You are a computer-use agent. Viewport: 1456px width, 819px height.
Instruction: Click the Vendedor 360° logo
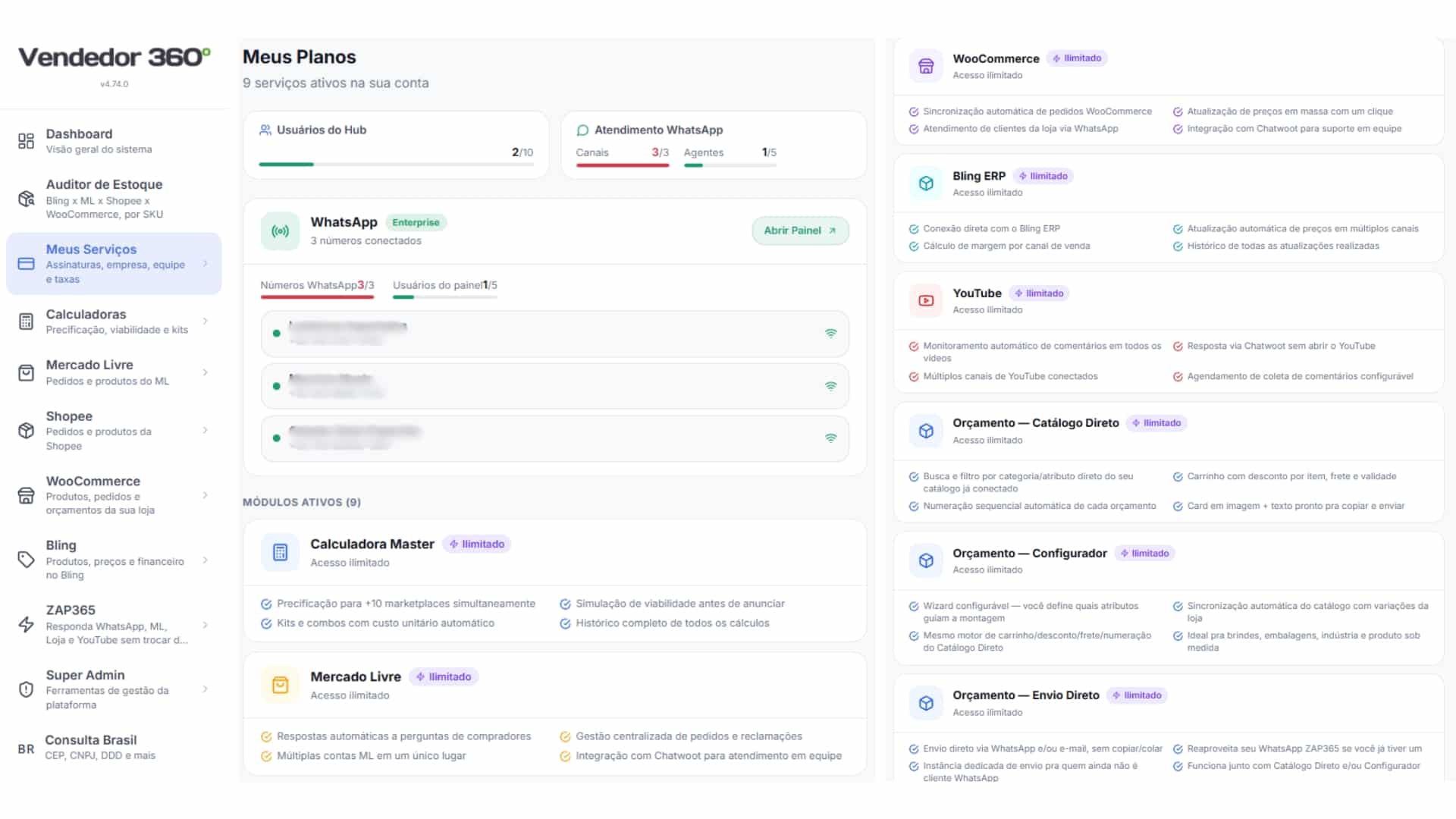point(115,58)
